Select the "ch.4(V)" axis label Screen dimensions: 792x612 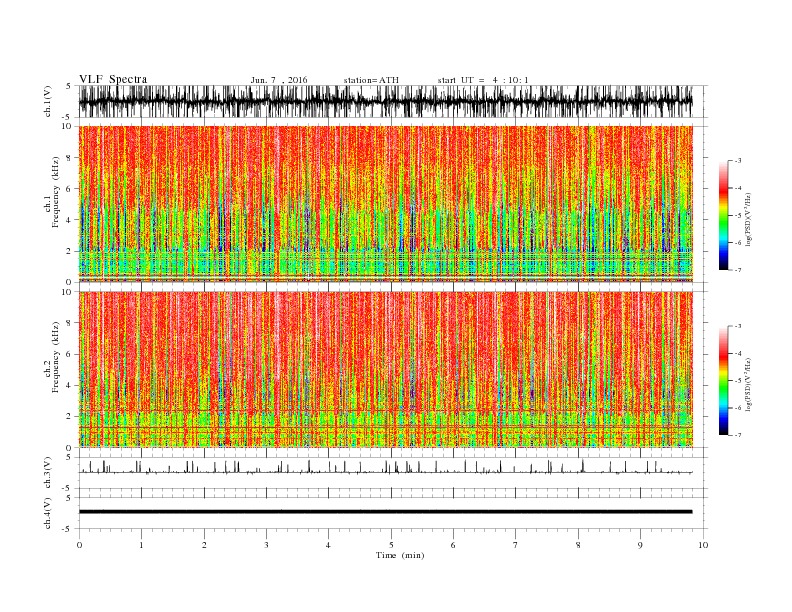click(48, 513)
